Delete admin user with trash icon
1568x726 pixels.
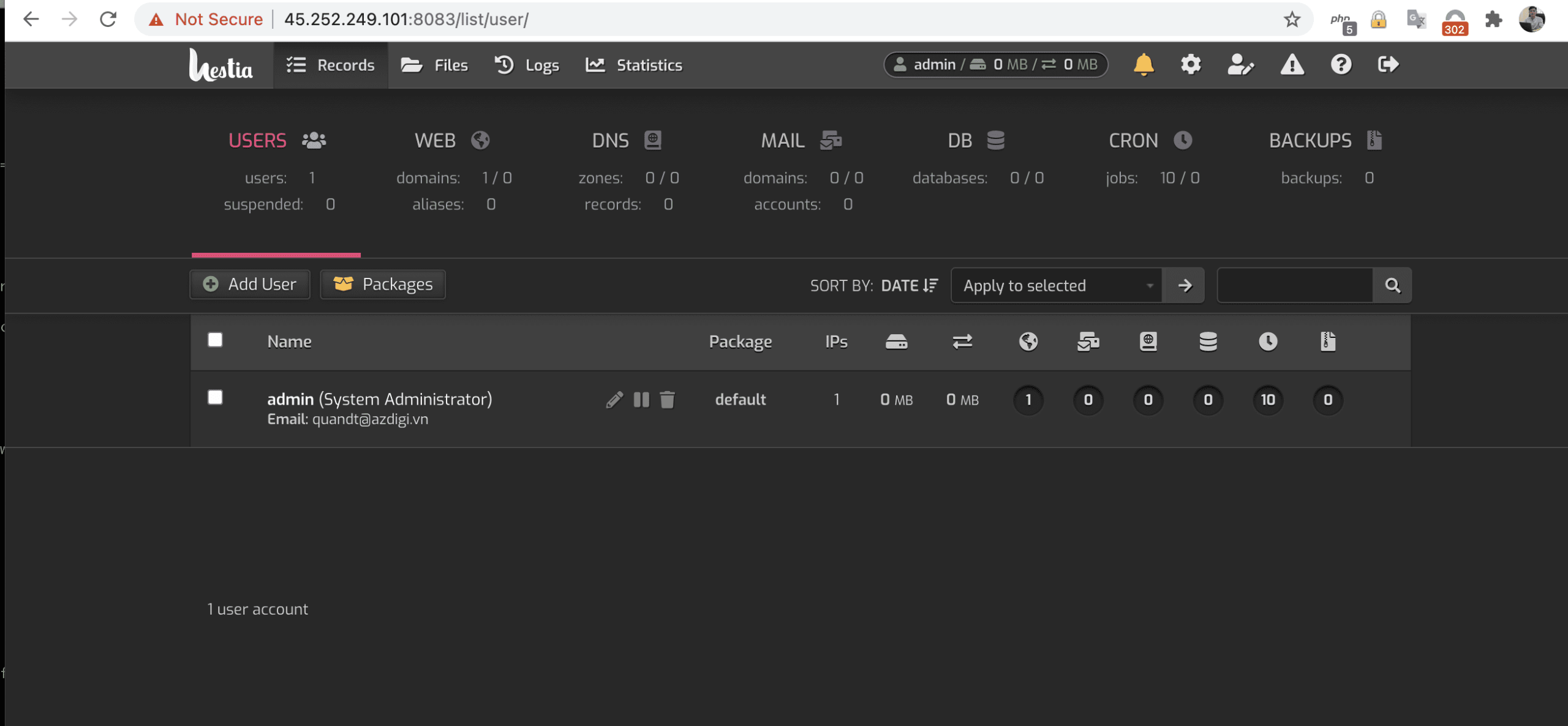pos(668,400)
